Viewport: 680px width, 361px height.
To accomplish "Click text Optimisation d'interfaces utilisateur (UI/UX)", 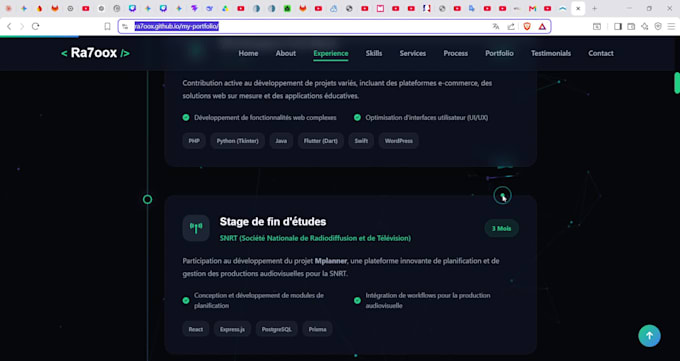I will (x=427, y=118).
